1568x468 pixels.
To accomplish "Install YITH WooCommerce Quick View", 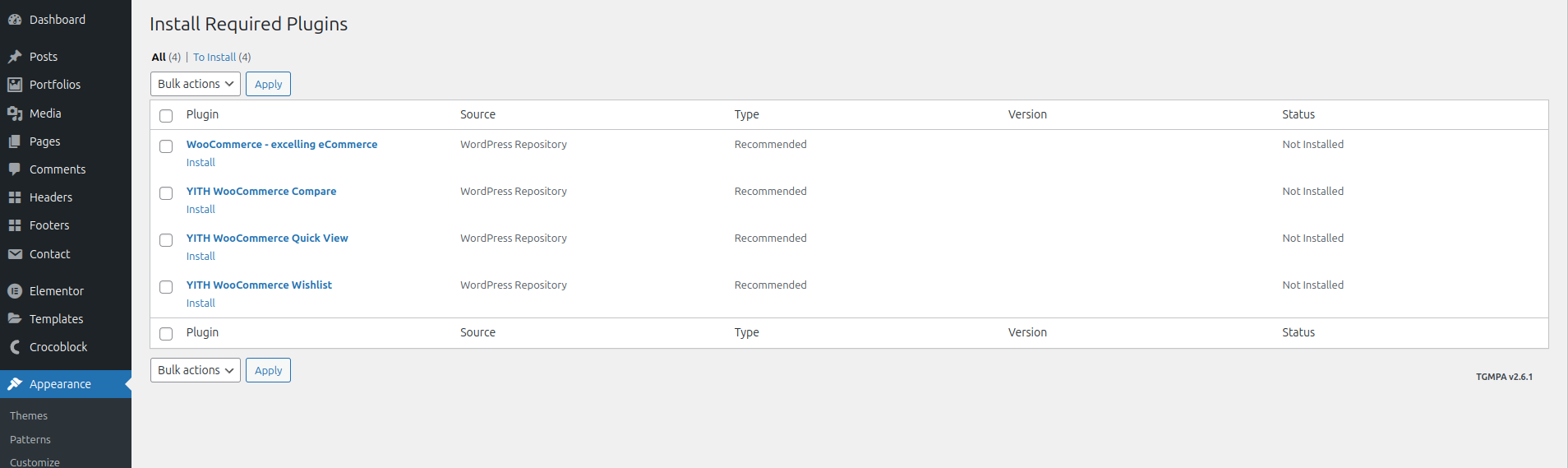I will (201, 257).
